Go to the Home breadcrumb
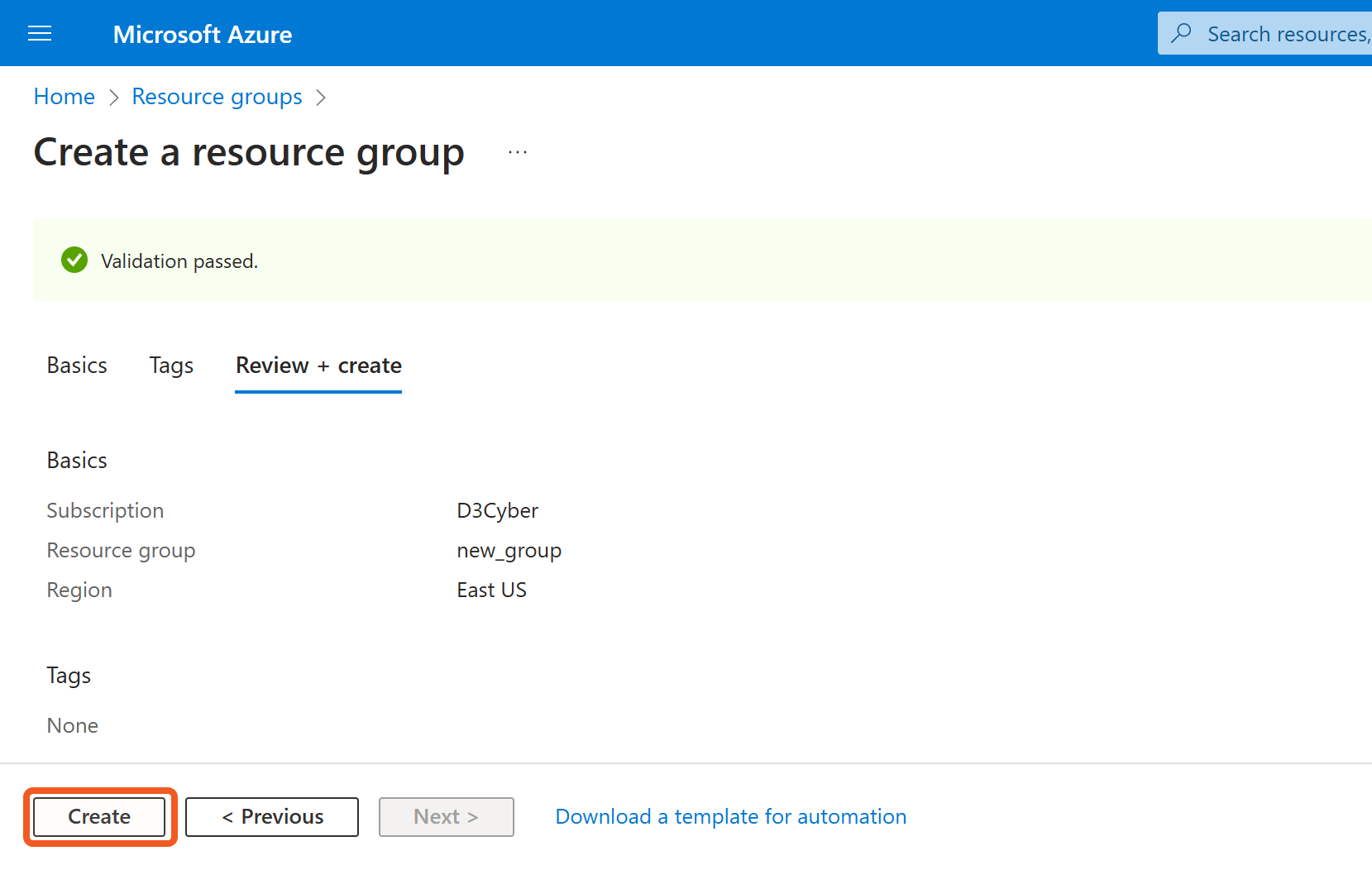 click(65, 97)
